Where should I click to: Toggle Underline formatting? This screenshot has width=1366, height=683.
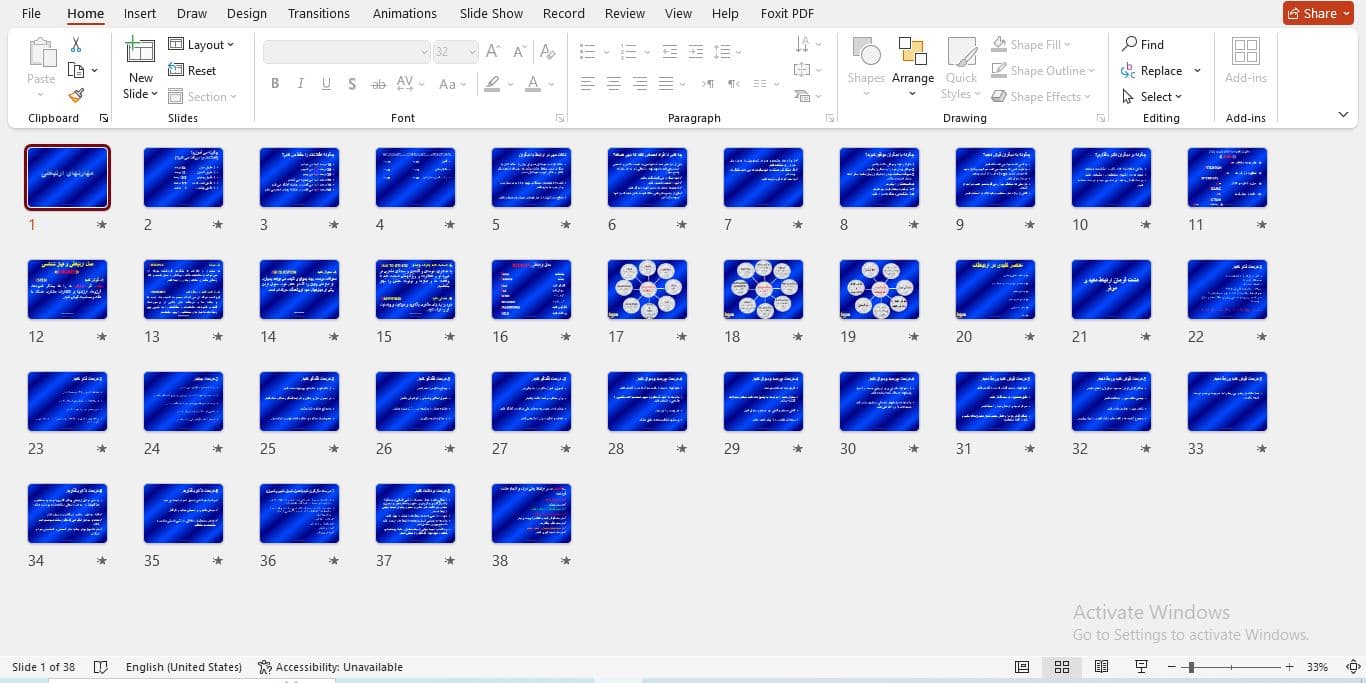(x=326, y=84)
